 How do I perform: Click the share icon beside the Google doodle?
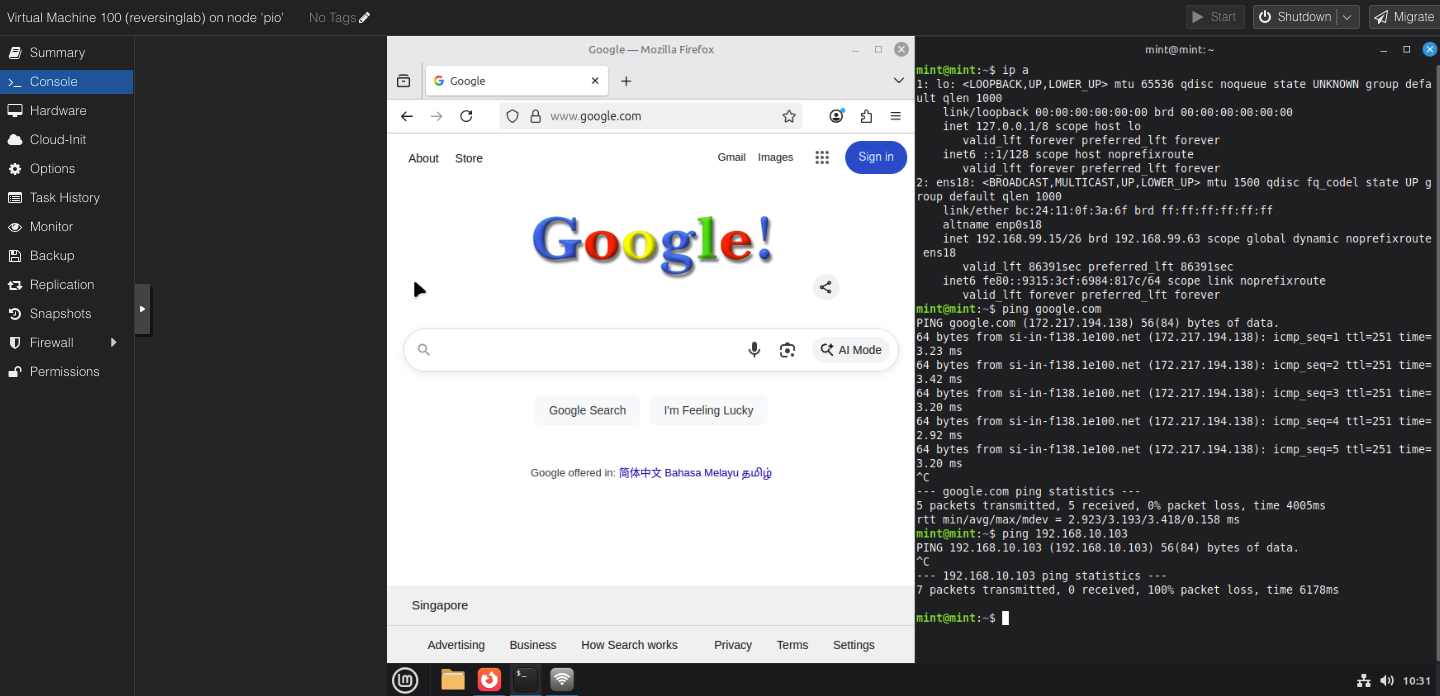click(825, 288)
